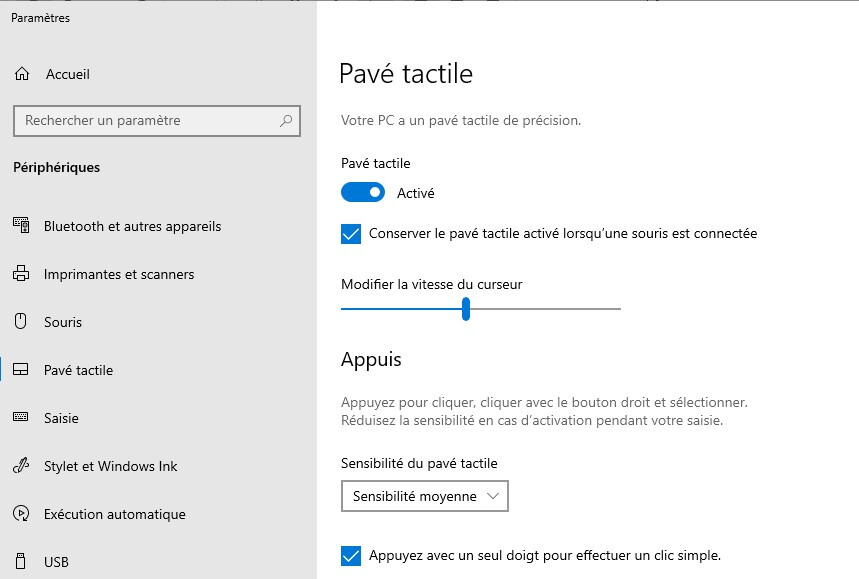Click the Imprimantes et scanners printer icon

[21, 274]
